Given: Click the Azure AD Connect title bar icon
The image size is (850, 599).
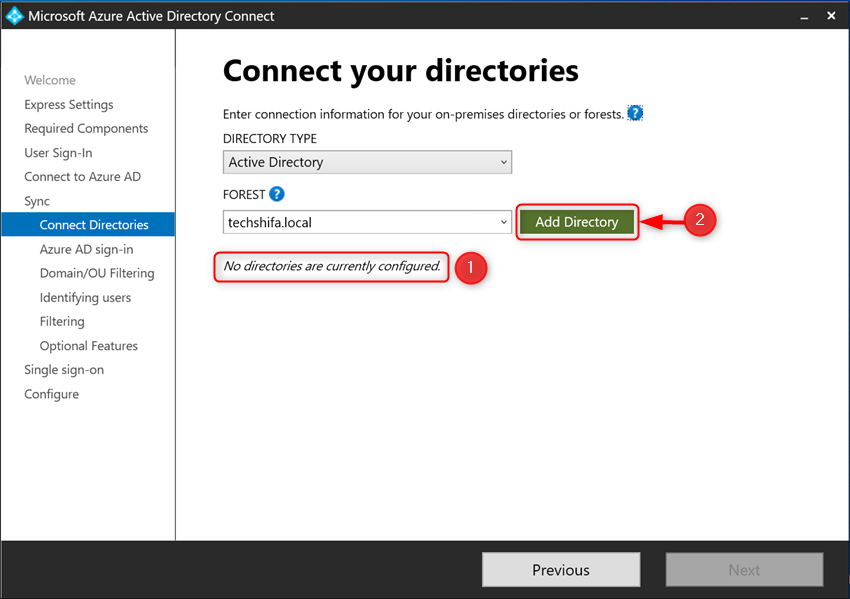Looking at the screenshot, I should [x=14, y=15].
